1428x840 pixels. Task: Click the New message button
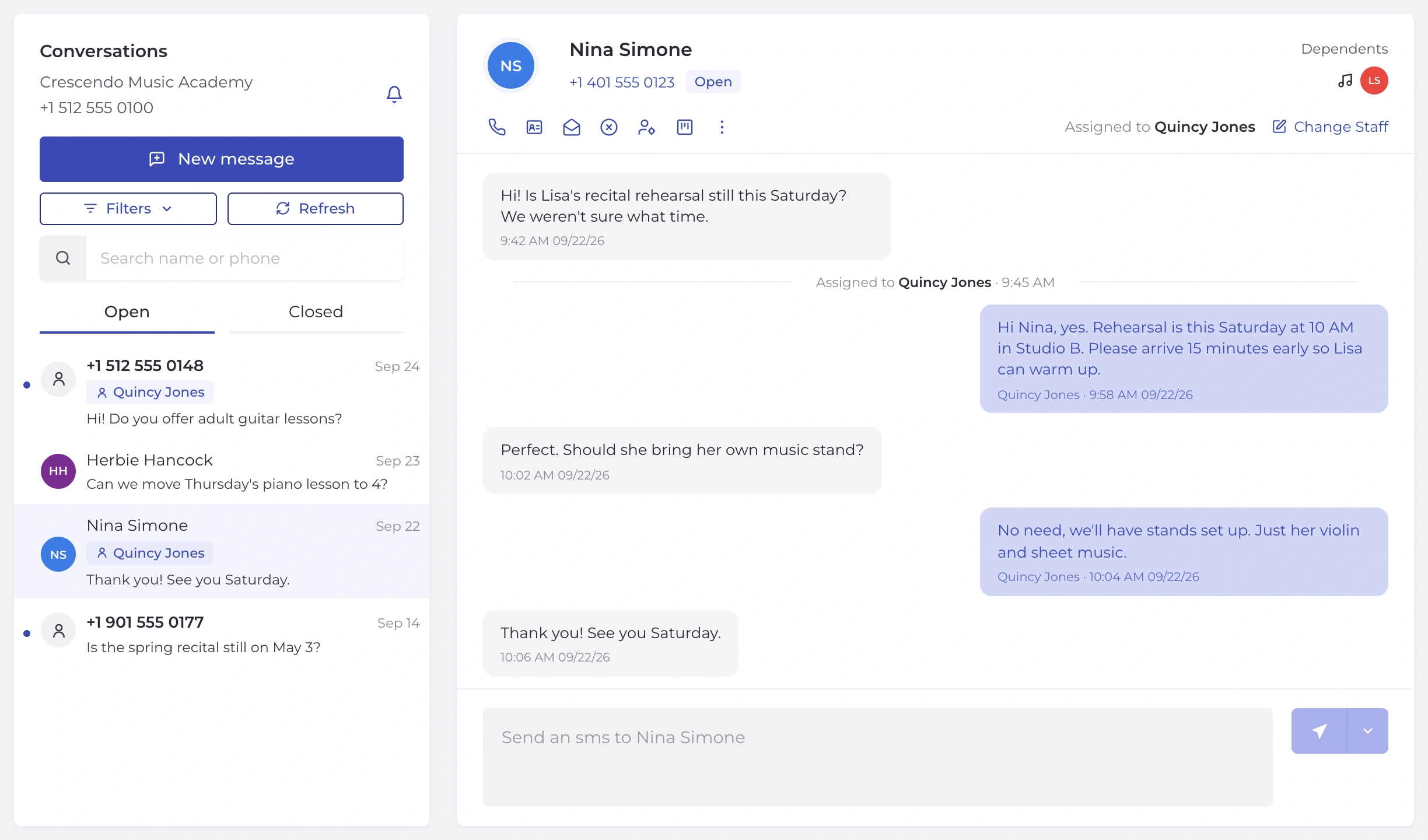pyautogui.click(x=222, y=159)
